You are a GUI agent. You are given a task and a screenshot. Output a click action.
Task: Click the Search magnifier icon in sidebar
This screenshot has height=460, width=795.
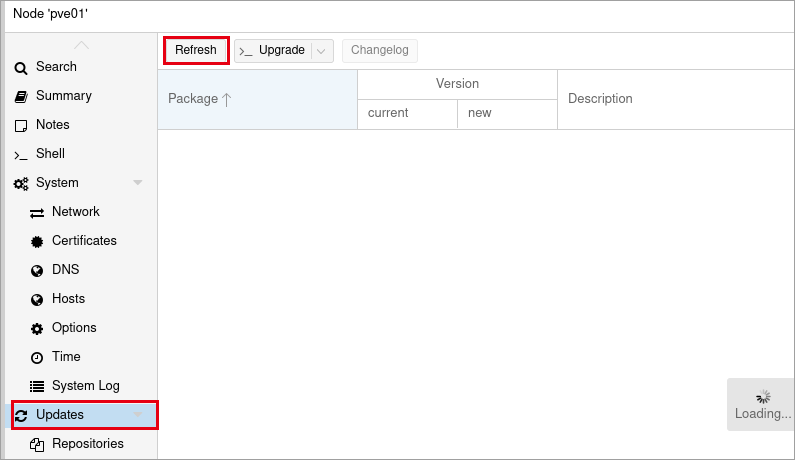click(x=21, y=67)
